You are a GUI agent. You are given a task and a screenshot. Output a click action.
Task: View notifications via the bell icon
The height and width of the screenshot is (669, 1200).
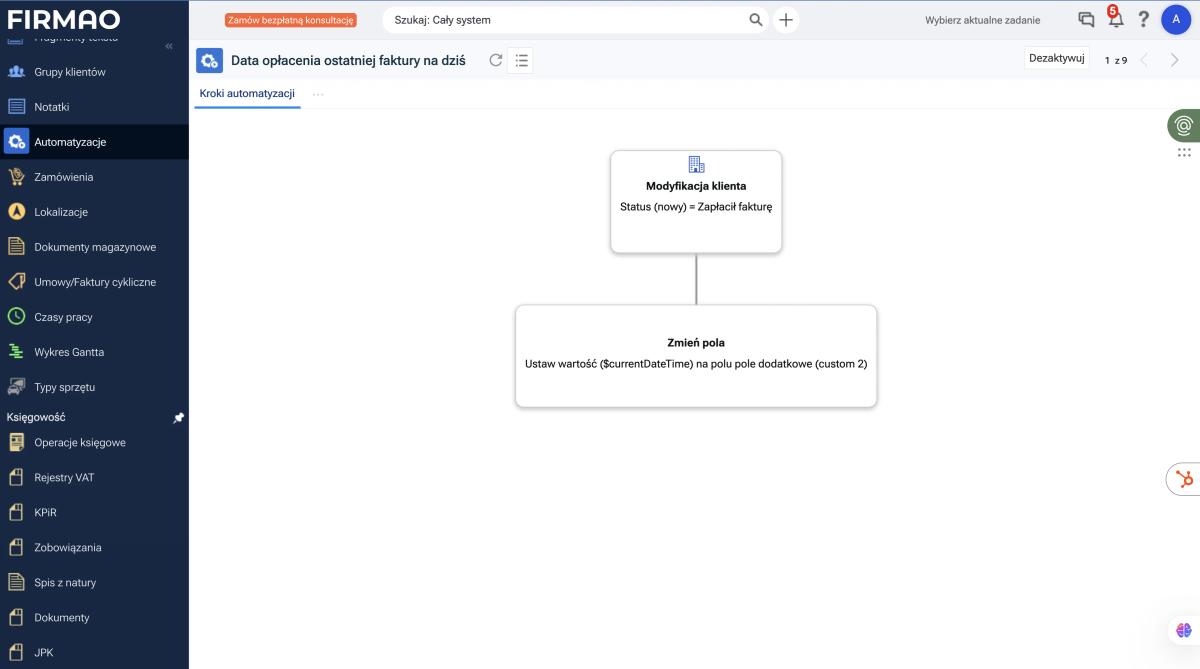(x=1115, y=20)
